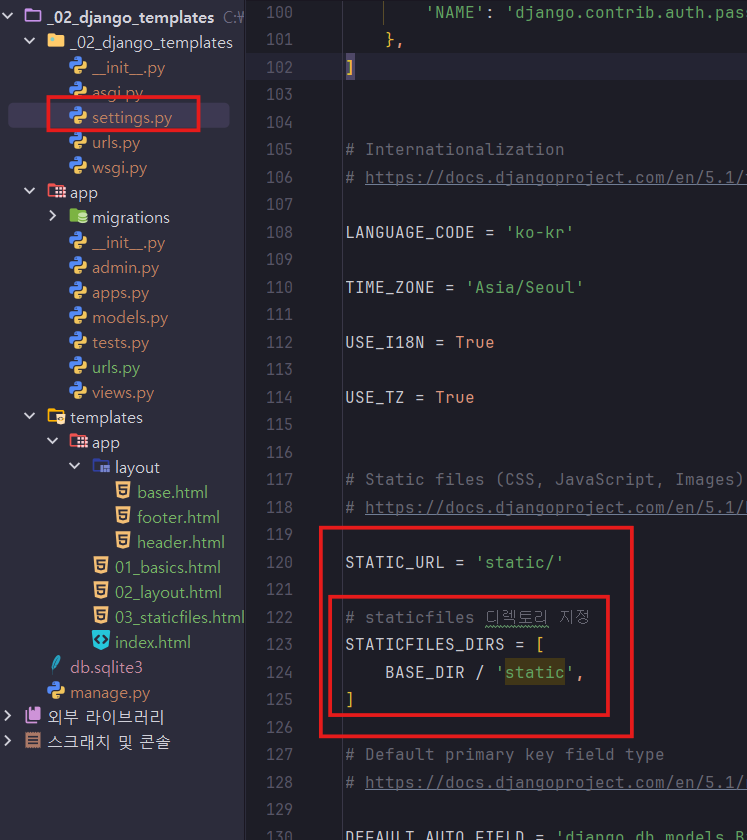Open views.py in the app package
Image resolution: width=747 pixels, height=840 pixels.
click(x=123, y=393)
